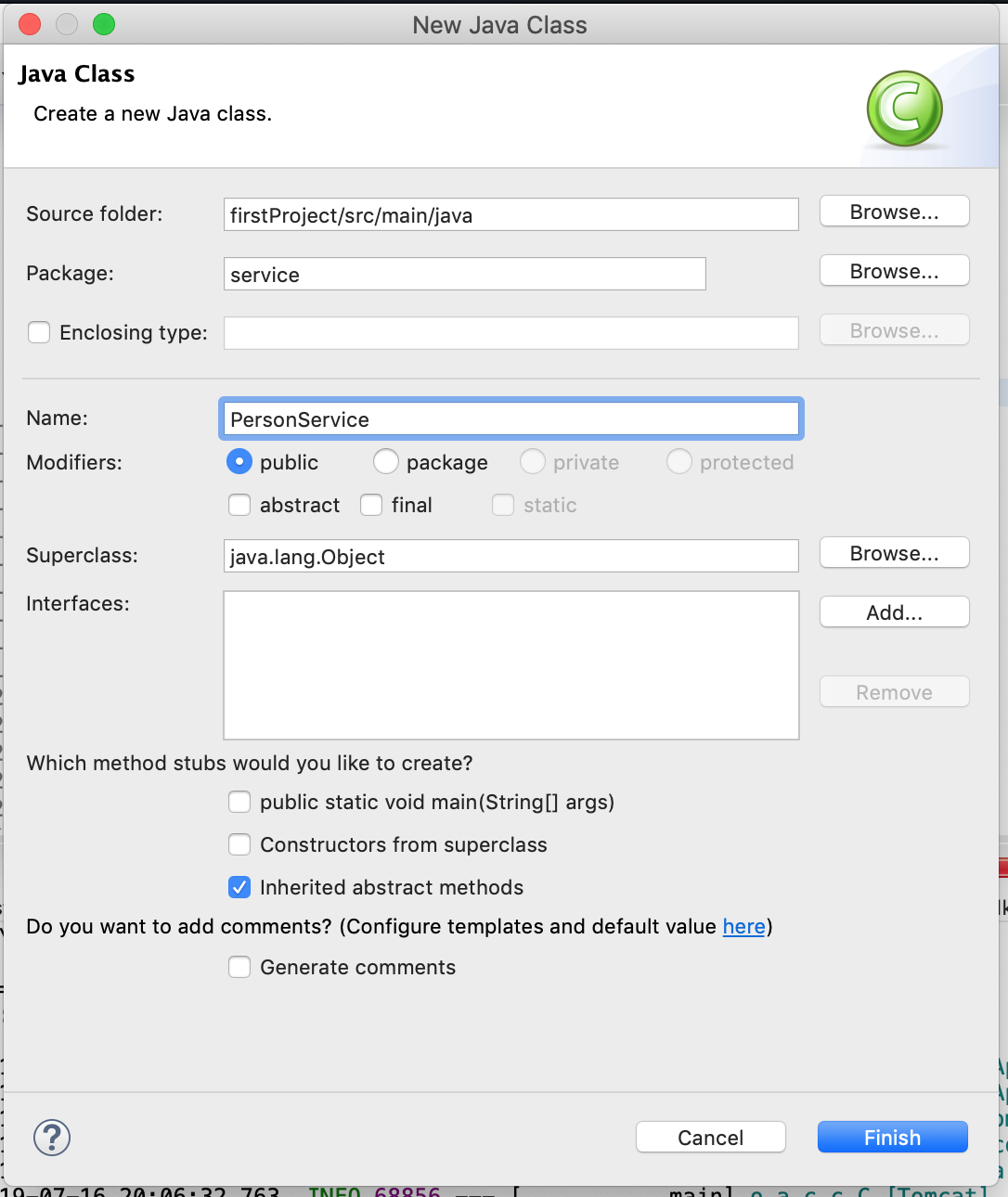This screenshot has height=1197, width=1008.
Task: Select the public modifier radio button
Action: coord(239,462)
